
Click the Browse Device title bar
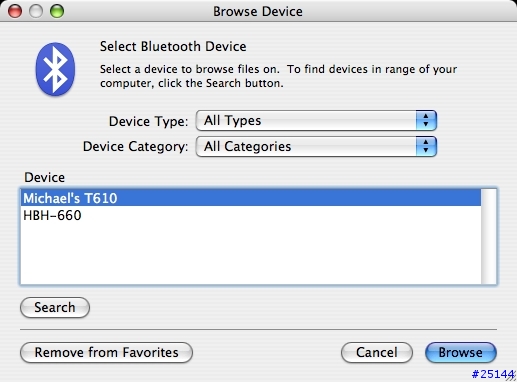258,11
